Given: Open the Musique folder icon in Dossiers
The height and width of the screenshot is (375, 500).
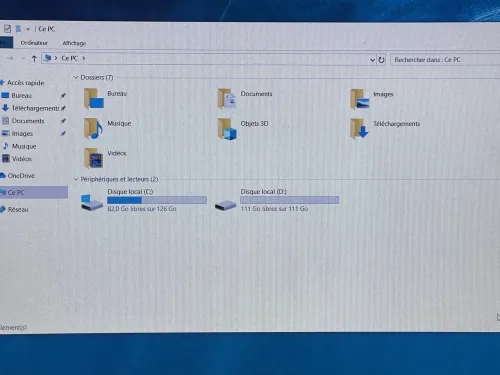Looking at the screenshot, I should [93, 128].
